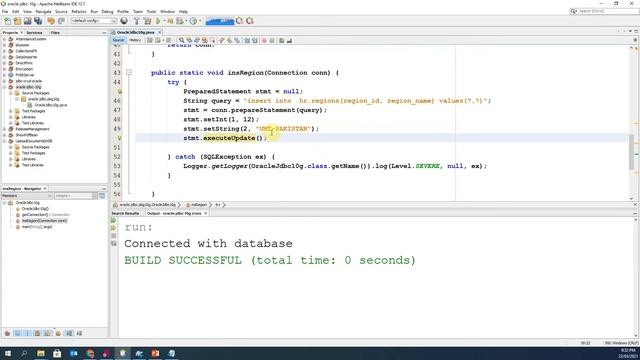Switch to the Files tab
This screenshot has height=360, width=640.
(55, 33)
